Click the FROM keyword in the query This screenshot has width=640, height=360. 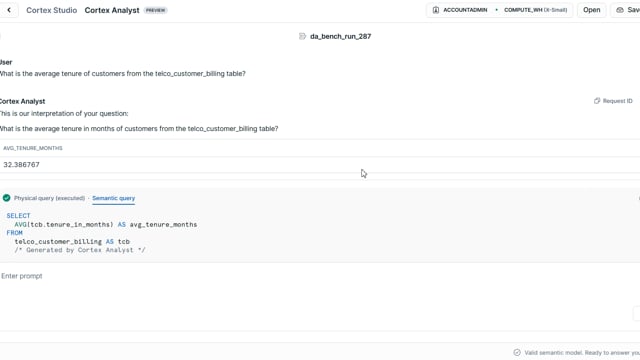14,233
